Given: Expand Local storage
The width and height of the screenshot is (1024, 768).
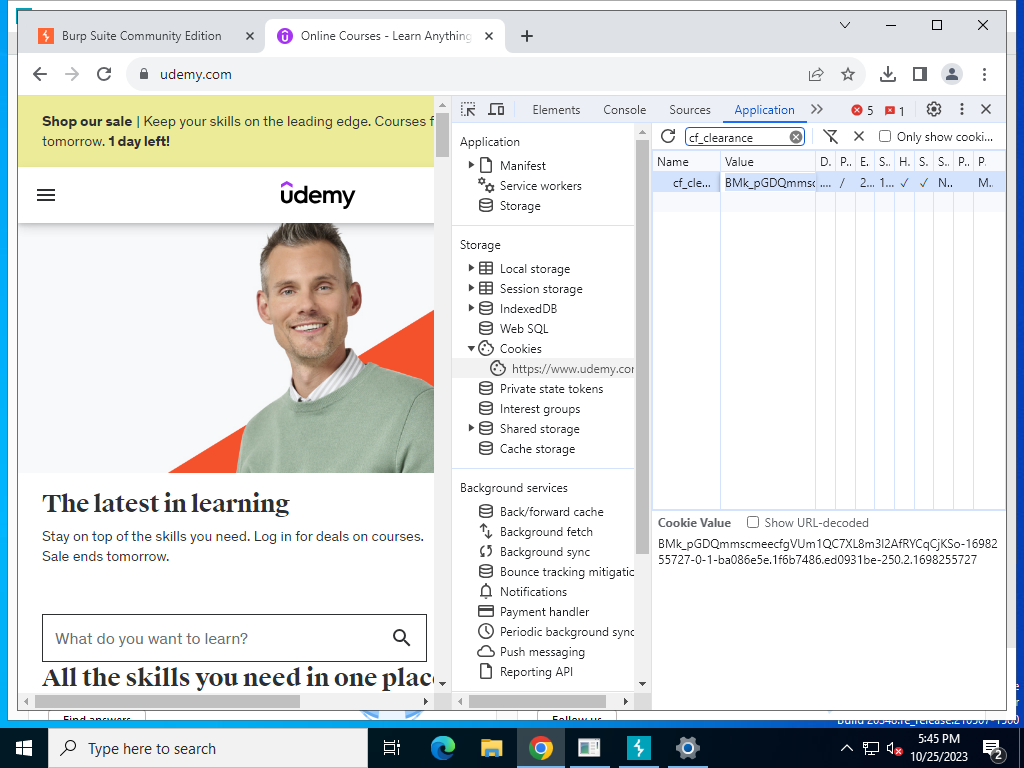Looking at the screenshot, I should click(x=471, y=268).
